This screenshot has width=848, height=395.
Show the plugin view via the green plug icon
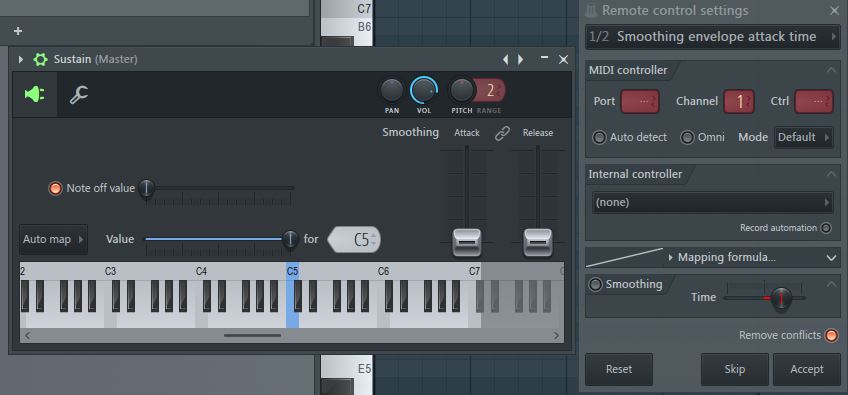(x=35, y=95)
